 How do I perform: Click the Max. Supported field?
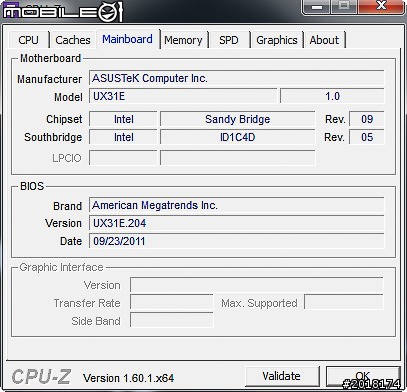click(x=344, y=303)
